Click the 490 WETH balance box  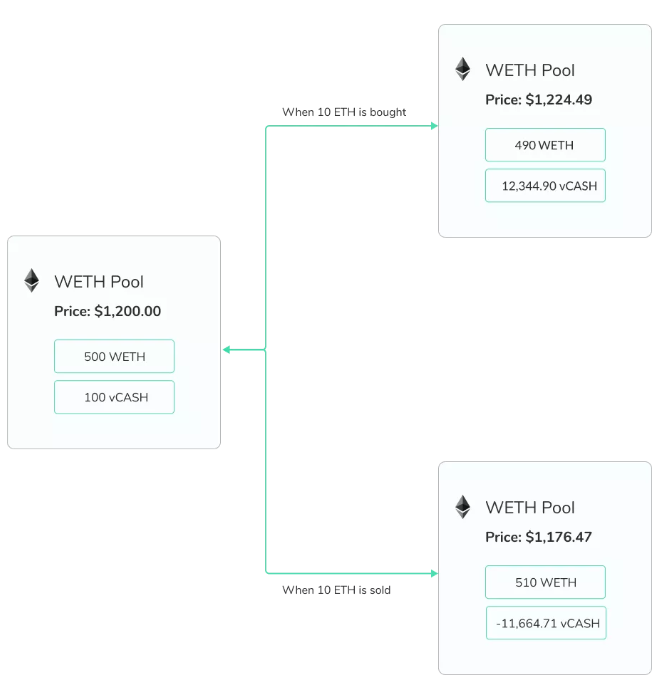point(545,145)
